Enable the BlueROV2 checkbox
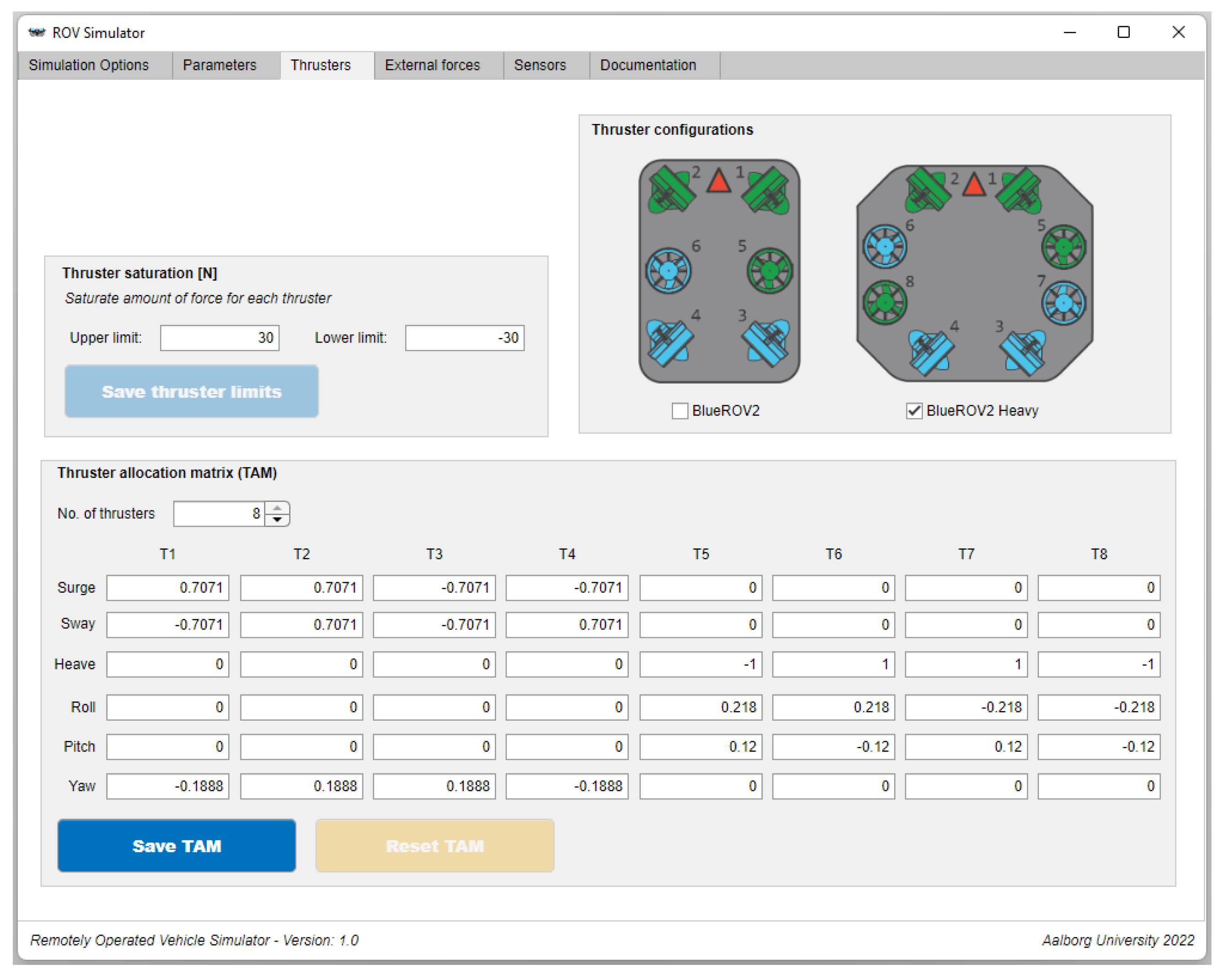1222x980 pixels. (x=680, y=410)
